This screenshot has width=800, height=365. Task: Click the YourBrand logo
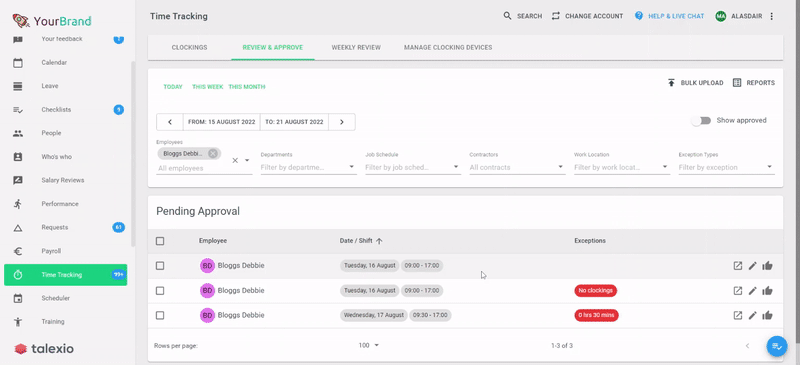[x=52, y=21]
